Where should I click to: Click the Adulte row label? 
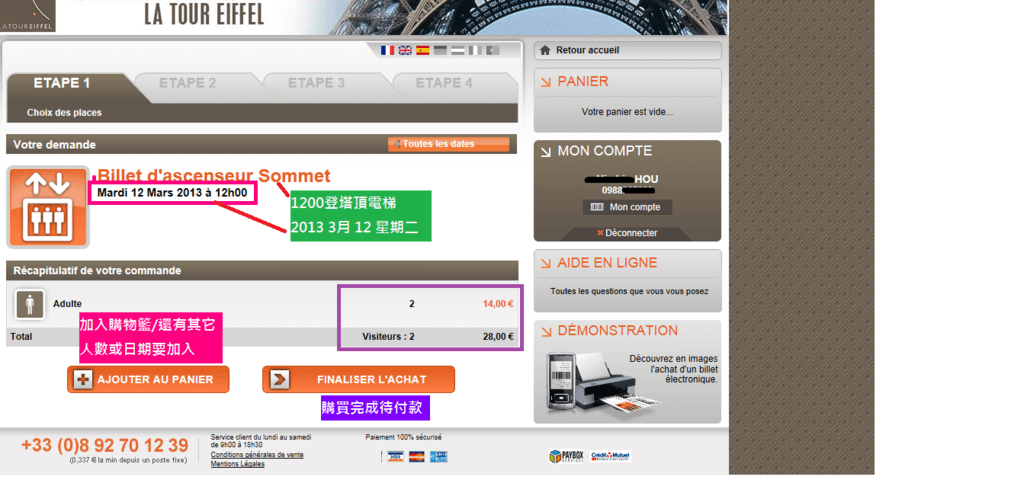pos(67,304)
